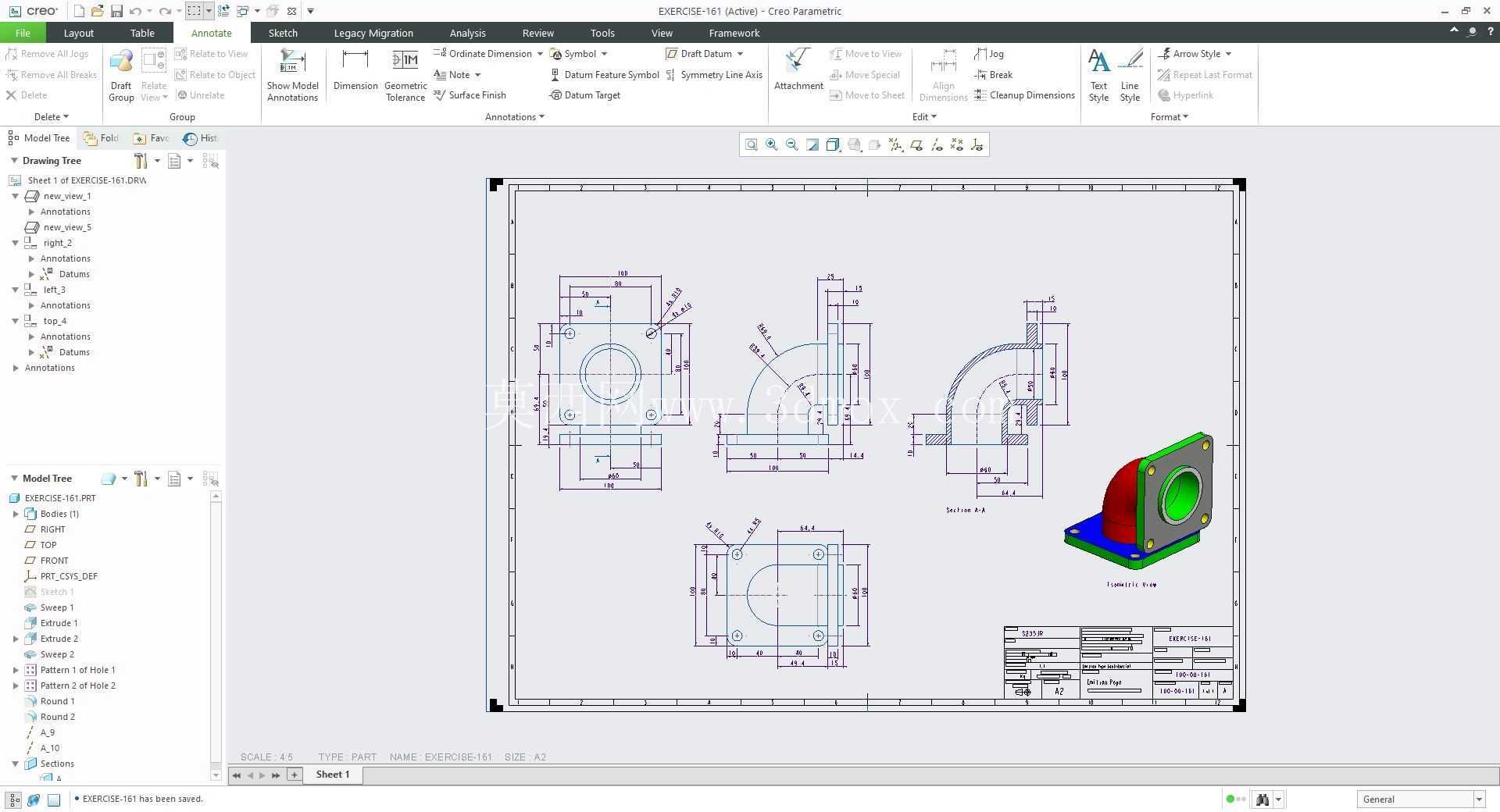Click the Show Model Annotations icon
1500x812 pixels.
click(292, 75)
